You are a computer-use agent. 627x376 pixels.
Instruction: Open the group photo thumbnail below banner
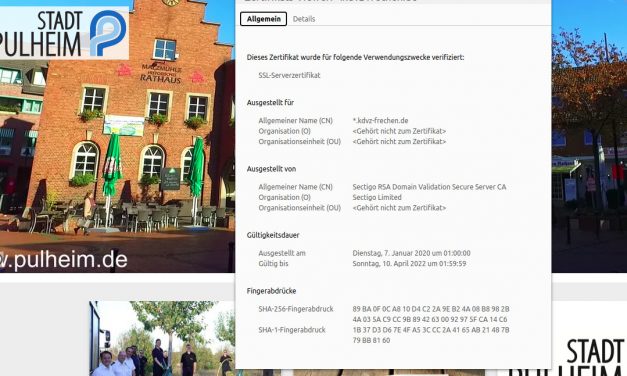pyautogui.click(x=162, y=338)
